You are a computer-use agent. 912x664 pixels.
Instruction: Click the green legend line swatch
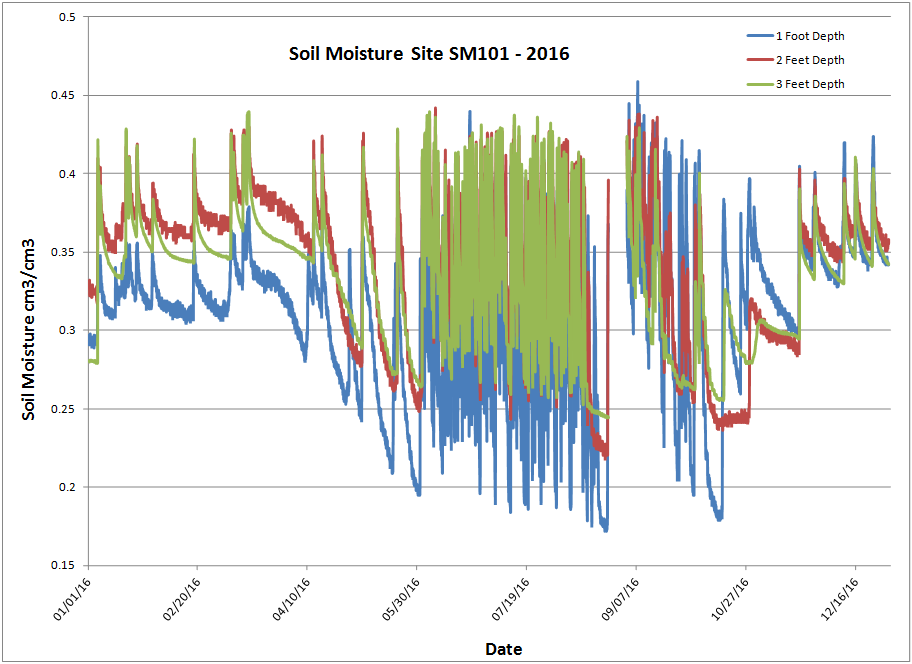760,84
